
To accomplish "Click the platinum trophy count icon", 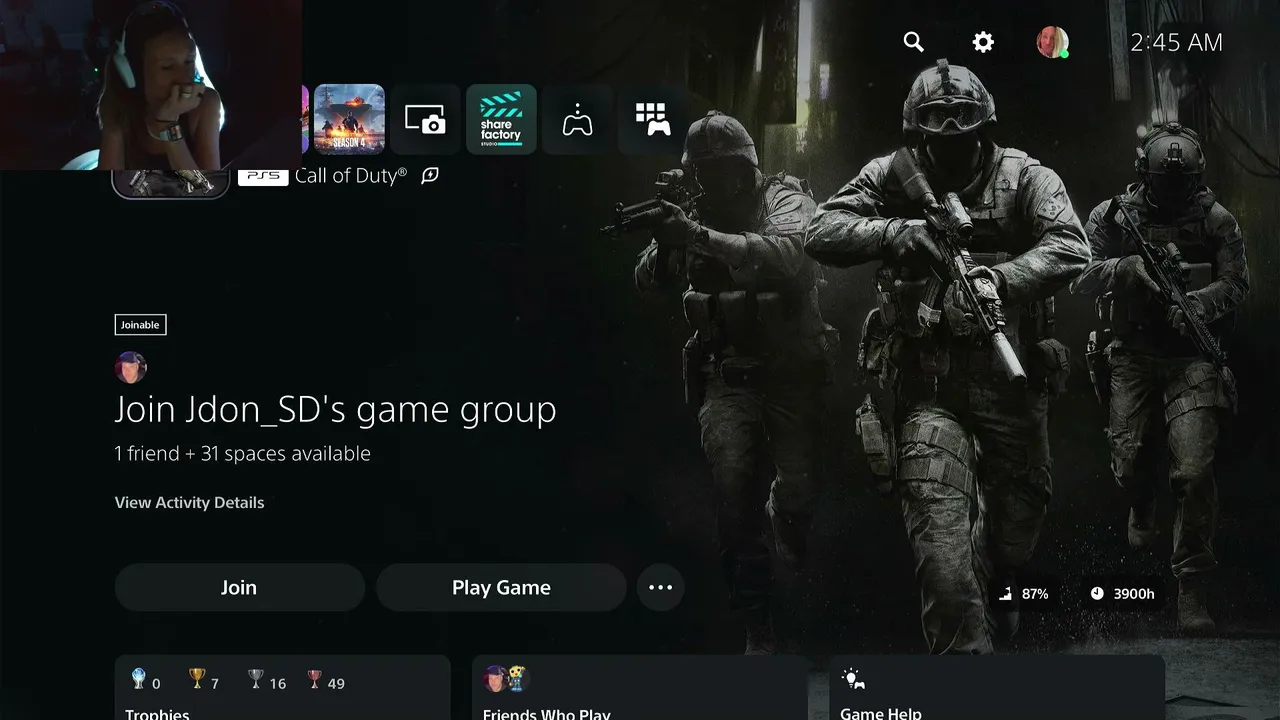I will point(139,679).
